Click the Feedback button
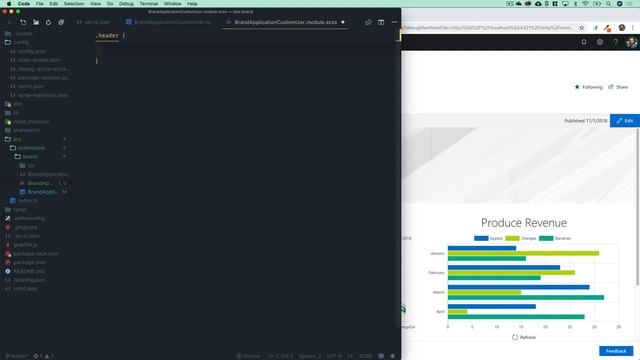Viewport: 640px width, 360px height. (616, 351)
